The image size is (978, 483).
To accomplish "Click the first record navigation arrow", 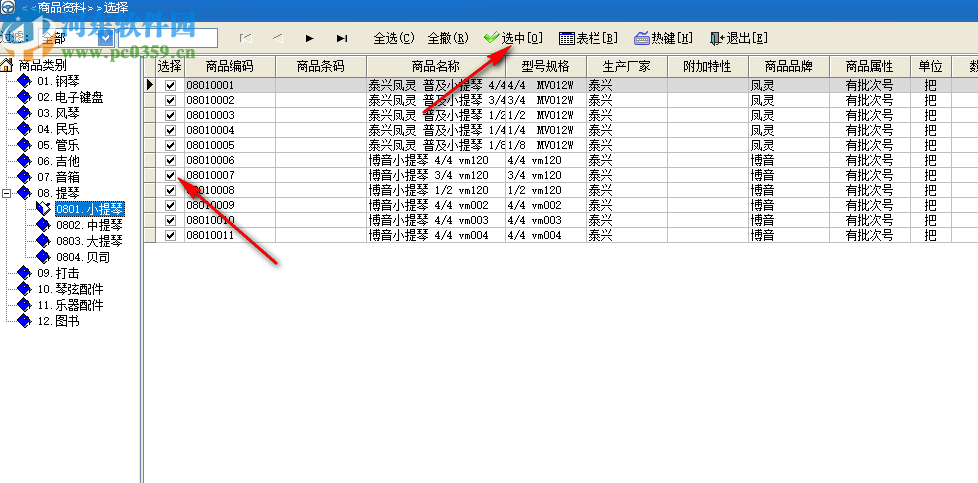I will pos(246,39).
